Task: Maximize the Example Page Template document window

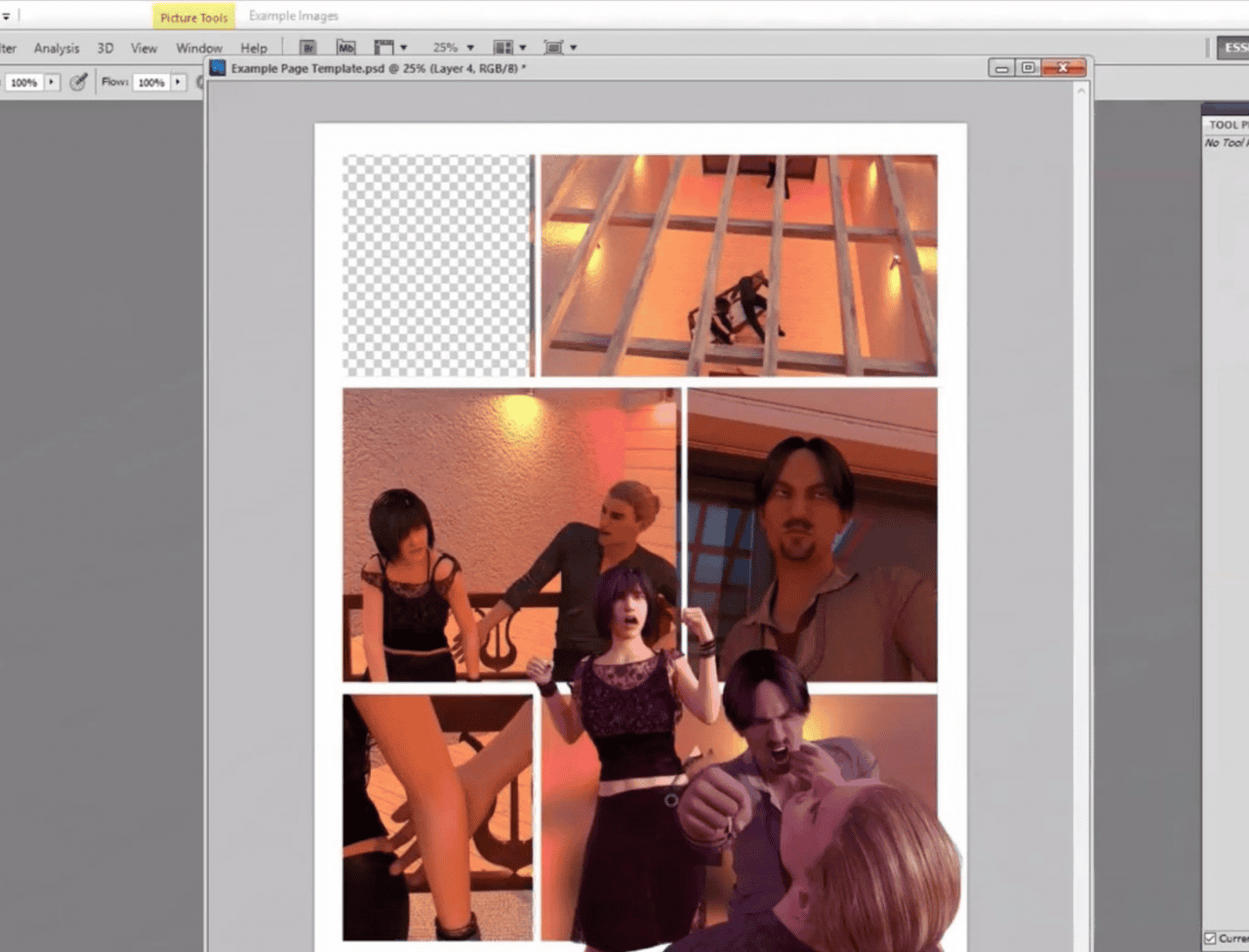Action: click(x=1027, y=67)
